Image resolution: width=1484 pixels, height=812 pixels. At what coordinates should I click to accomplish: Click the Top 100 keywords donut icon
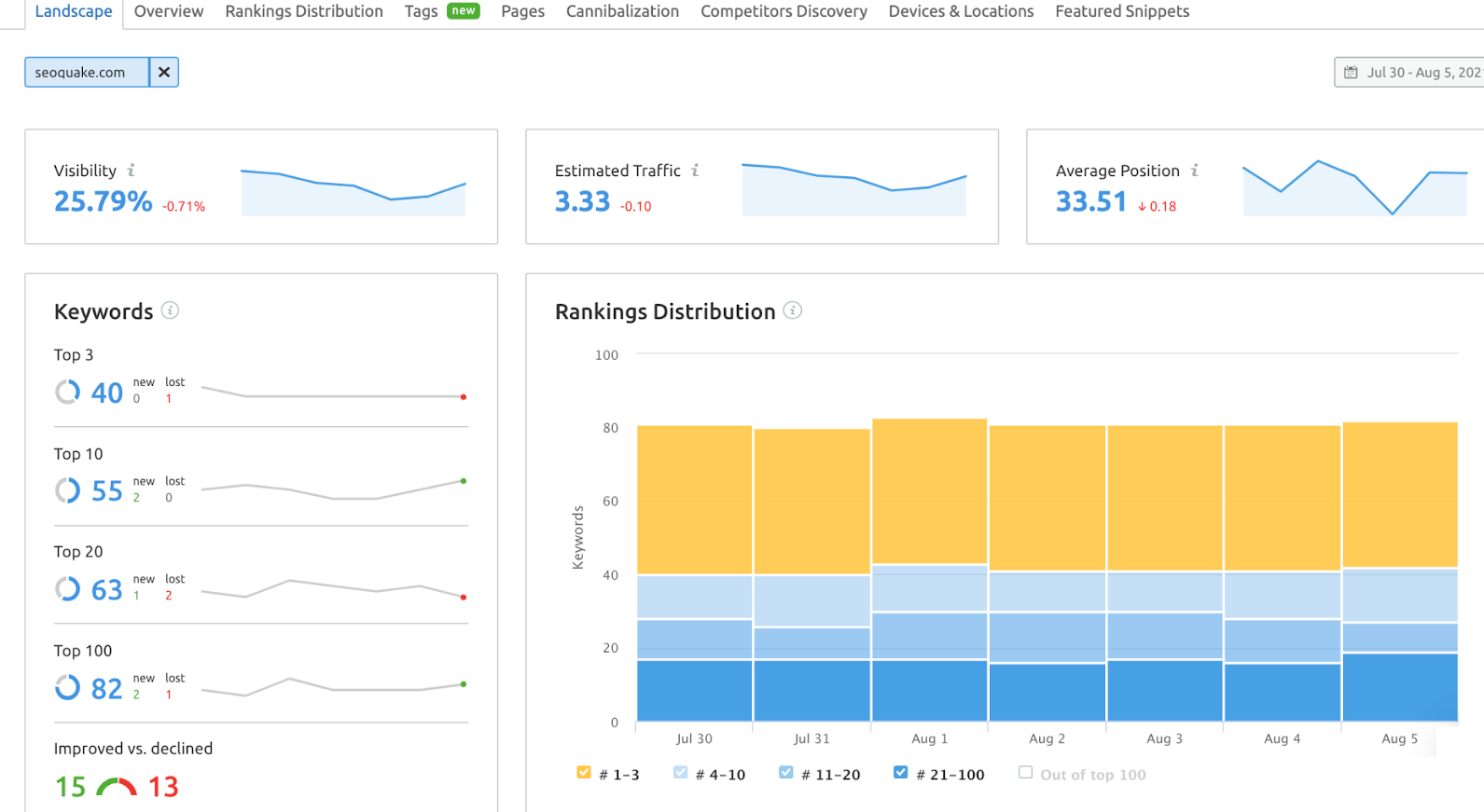coord(67,688)
